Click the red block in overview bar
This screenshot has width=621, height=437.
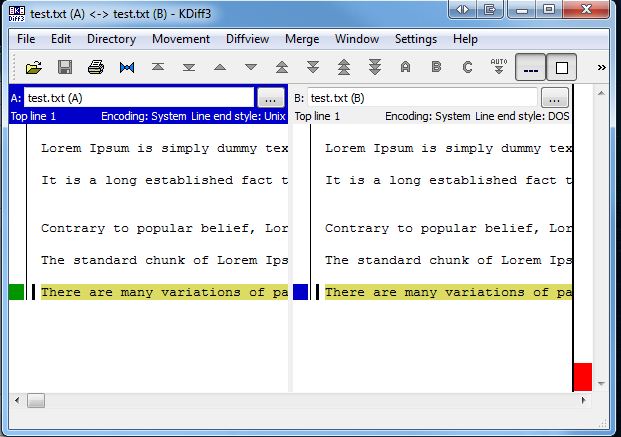point(582,377)
